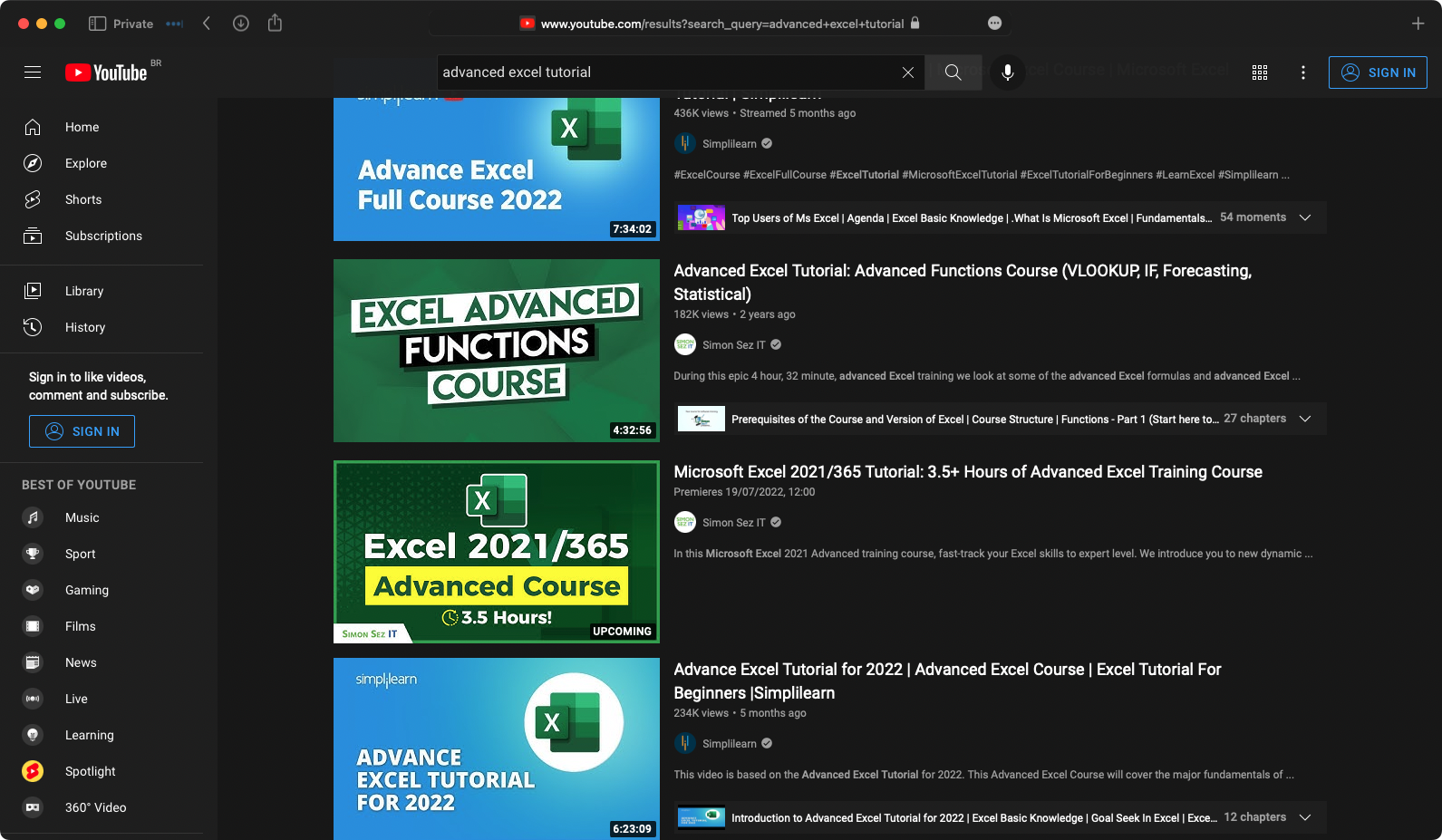The image size is (1442, 840).
Task: Click the News icon in the sidebar
Action: click(33, 662)
